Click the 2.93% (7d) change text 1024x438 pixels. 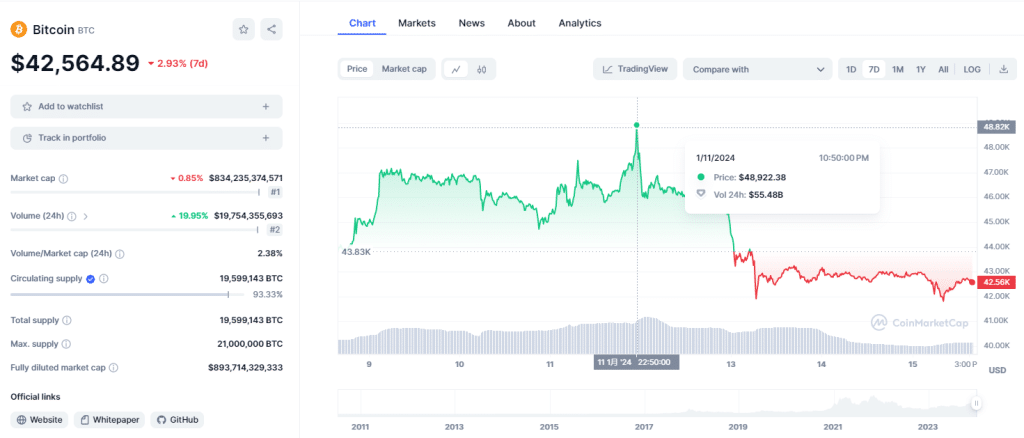[178, 63]
